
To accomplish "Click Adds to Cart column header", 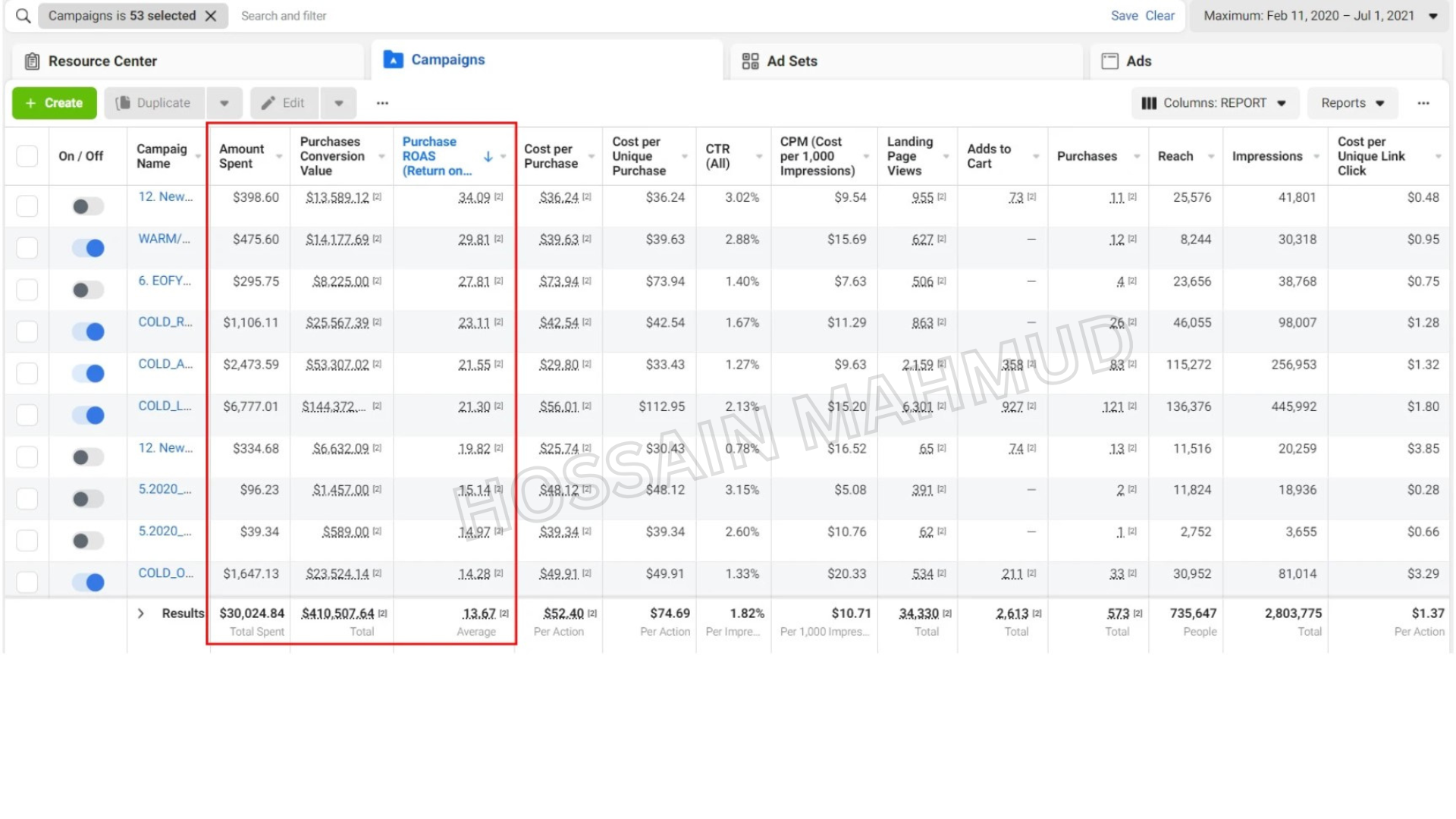I will coord(989,156).
